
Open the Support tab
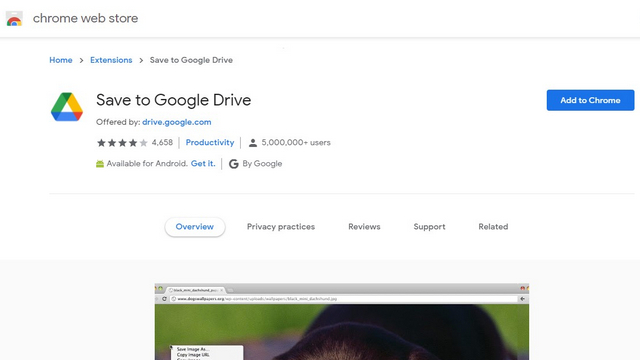point(429,227)
